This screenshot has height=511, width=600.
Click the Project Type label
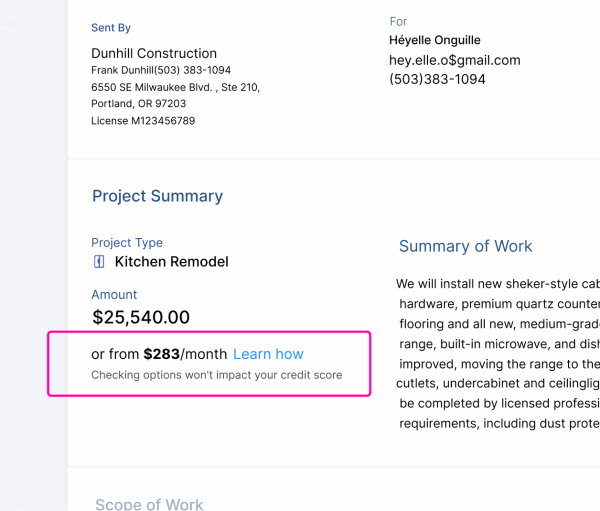click(x=127, y=242)
